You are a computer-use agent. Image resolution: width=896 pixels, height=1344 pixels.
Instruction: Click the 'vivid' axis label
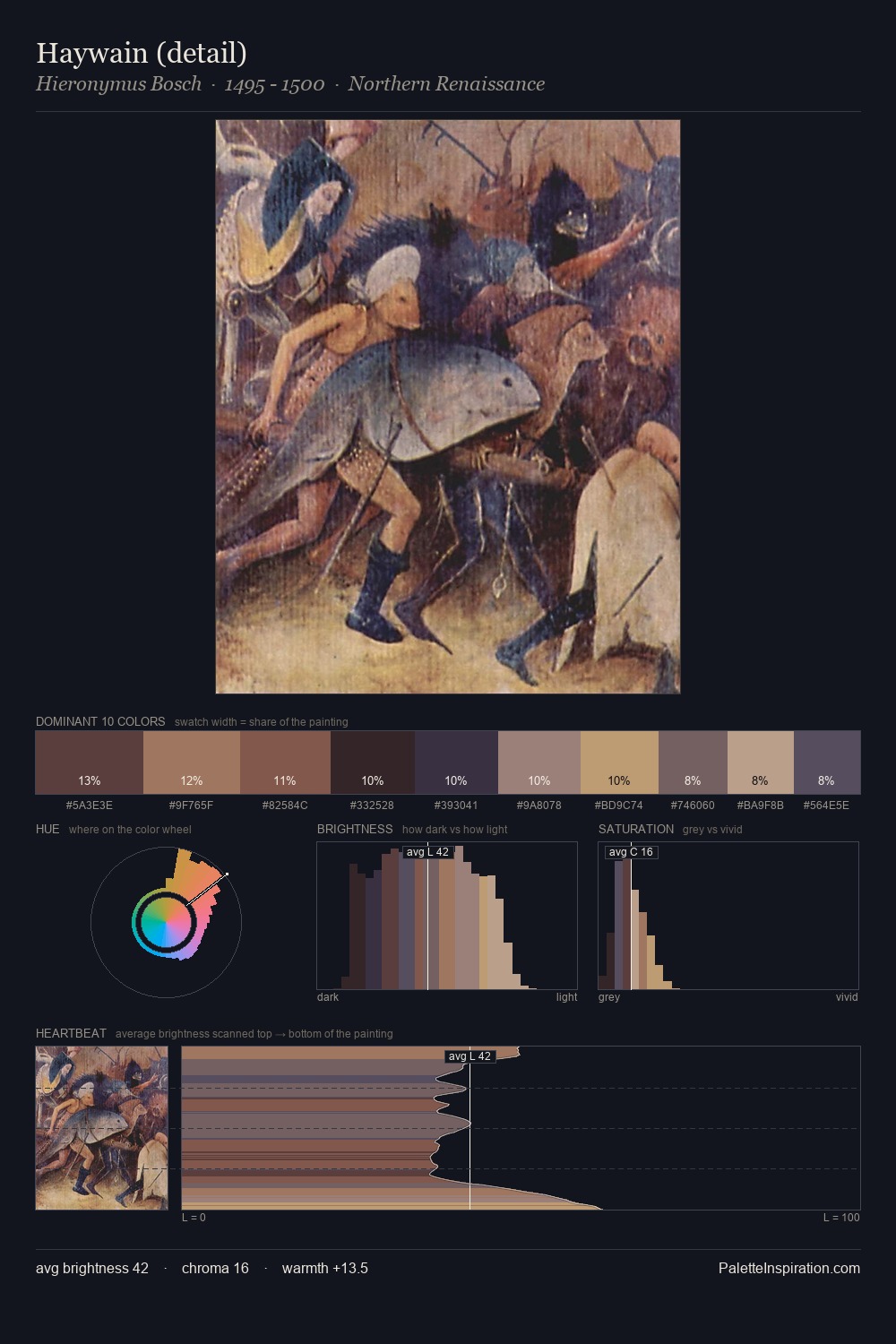point(847,996)
